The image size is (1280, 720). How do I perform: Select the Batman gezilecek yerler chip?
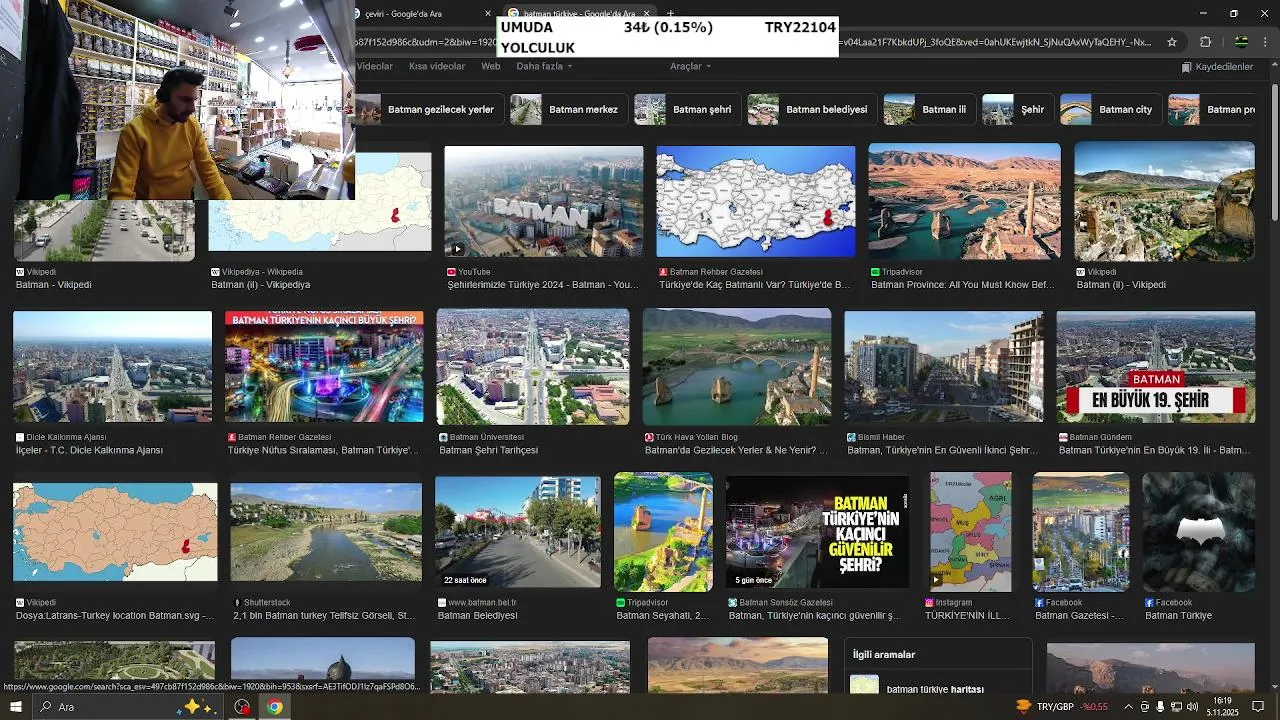[x=429, y=110]
